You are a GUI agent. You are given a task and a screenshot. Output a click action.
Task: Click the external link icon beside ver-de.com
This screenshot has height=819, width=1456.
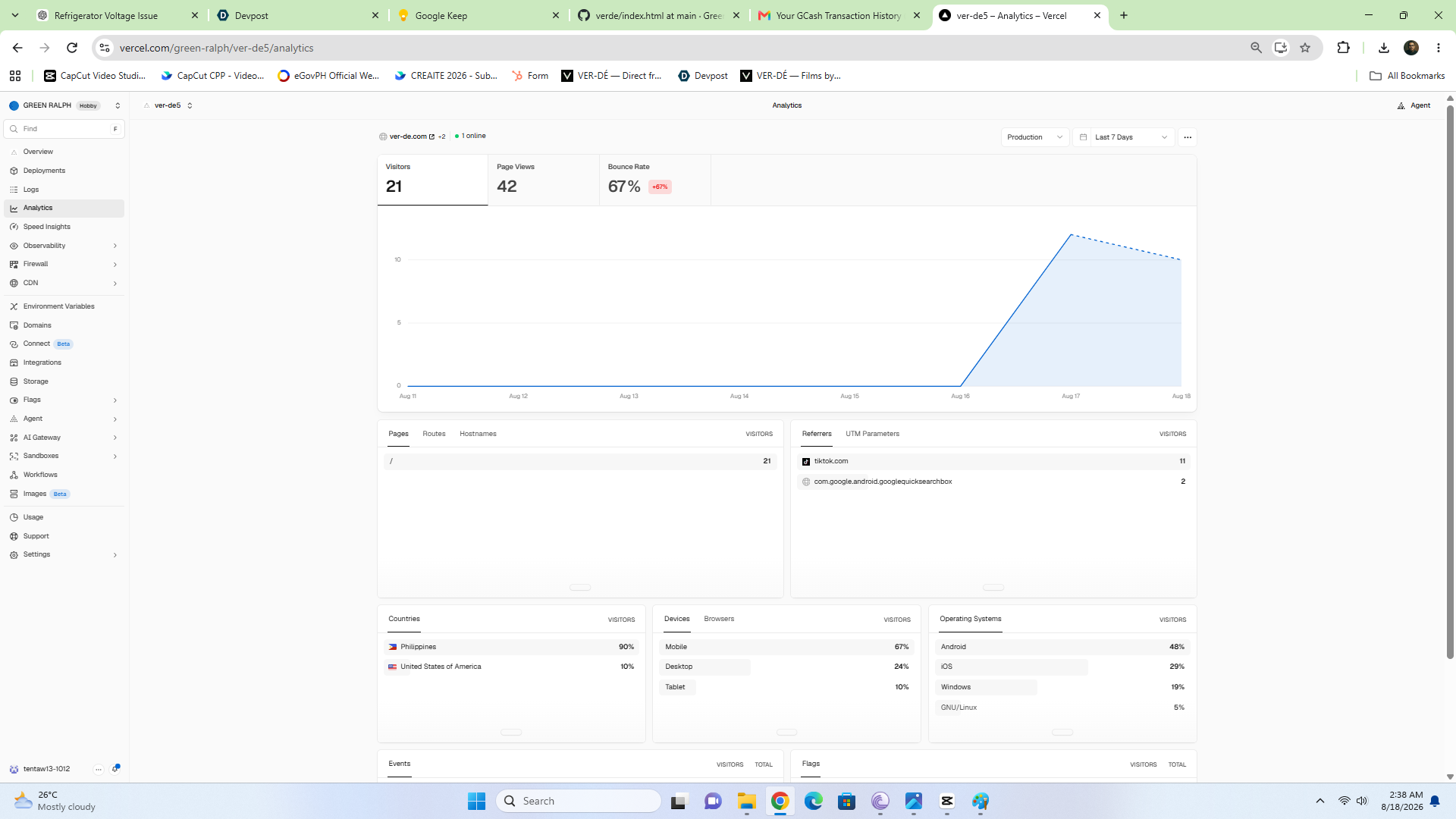(x=432, y=136)
